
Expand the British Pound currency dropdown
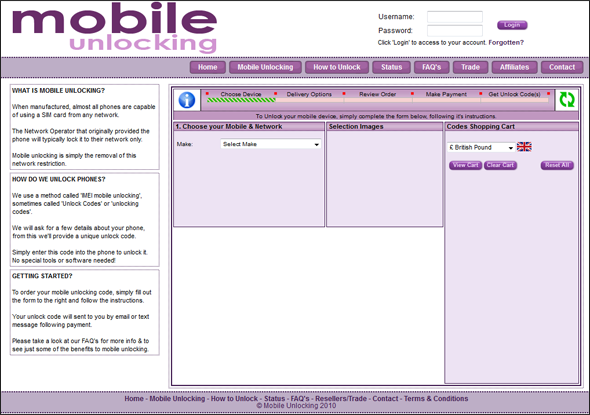click(481, 147)
